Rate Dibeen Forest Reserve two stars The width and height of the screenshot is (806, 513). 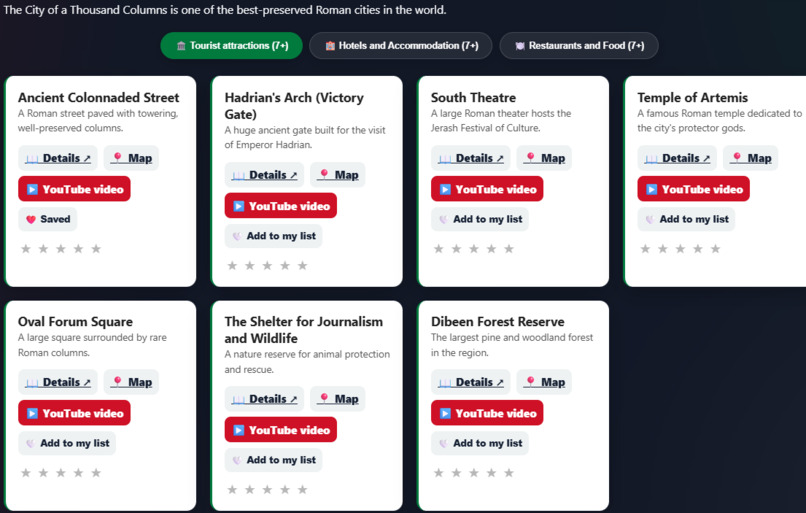[x=456, y=473]
